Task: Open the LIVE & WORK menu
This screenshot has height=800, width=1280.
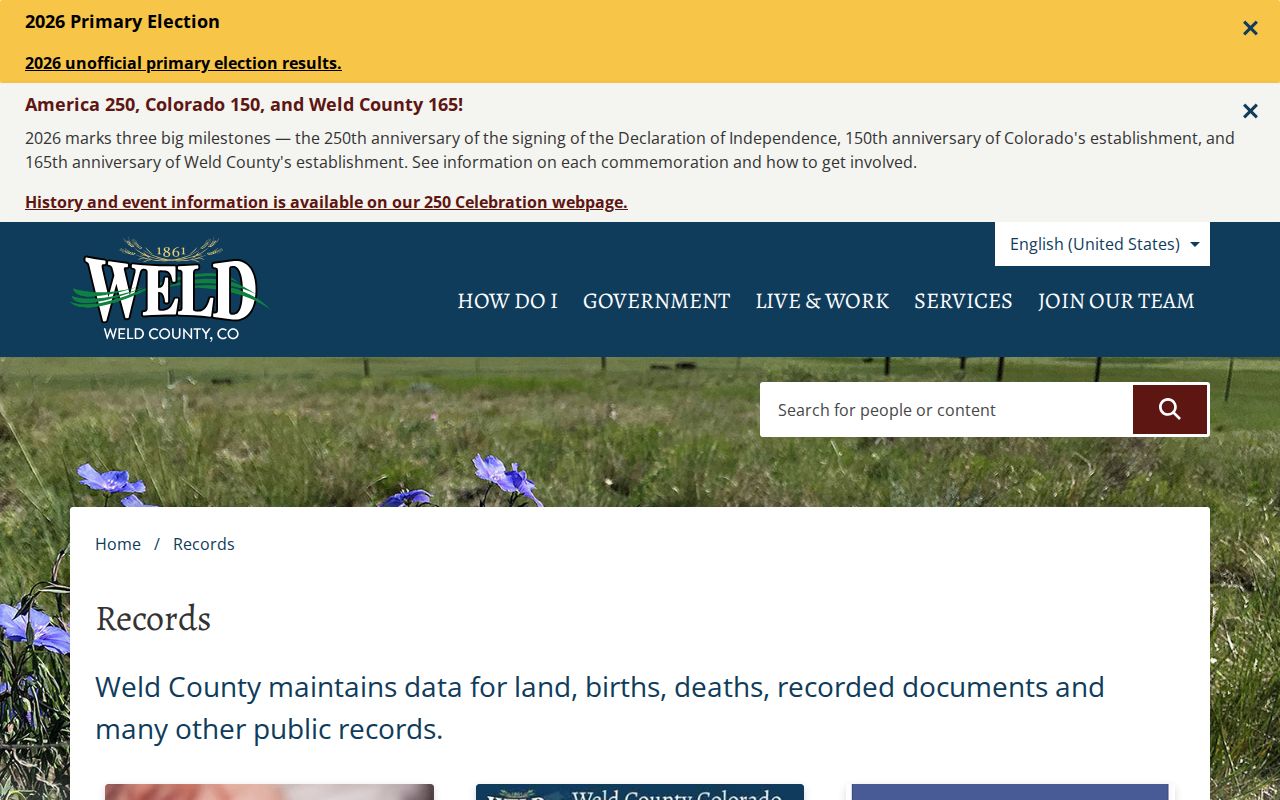Action: [822, 301]
